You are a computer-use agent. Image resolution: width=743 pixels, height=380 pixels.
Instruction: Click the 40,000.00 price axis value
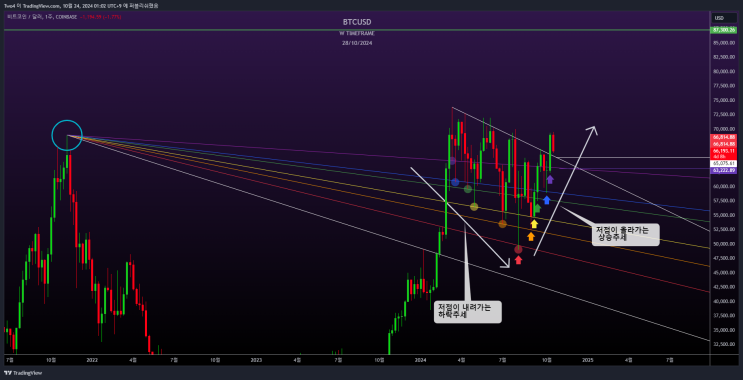(724, 301)
